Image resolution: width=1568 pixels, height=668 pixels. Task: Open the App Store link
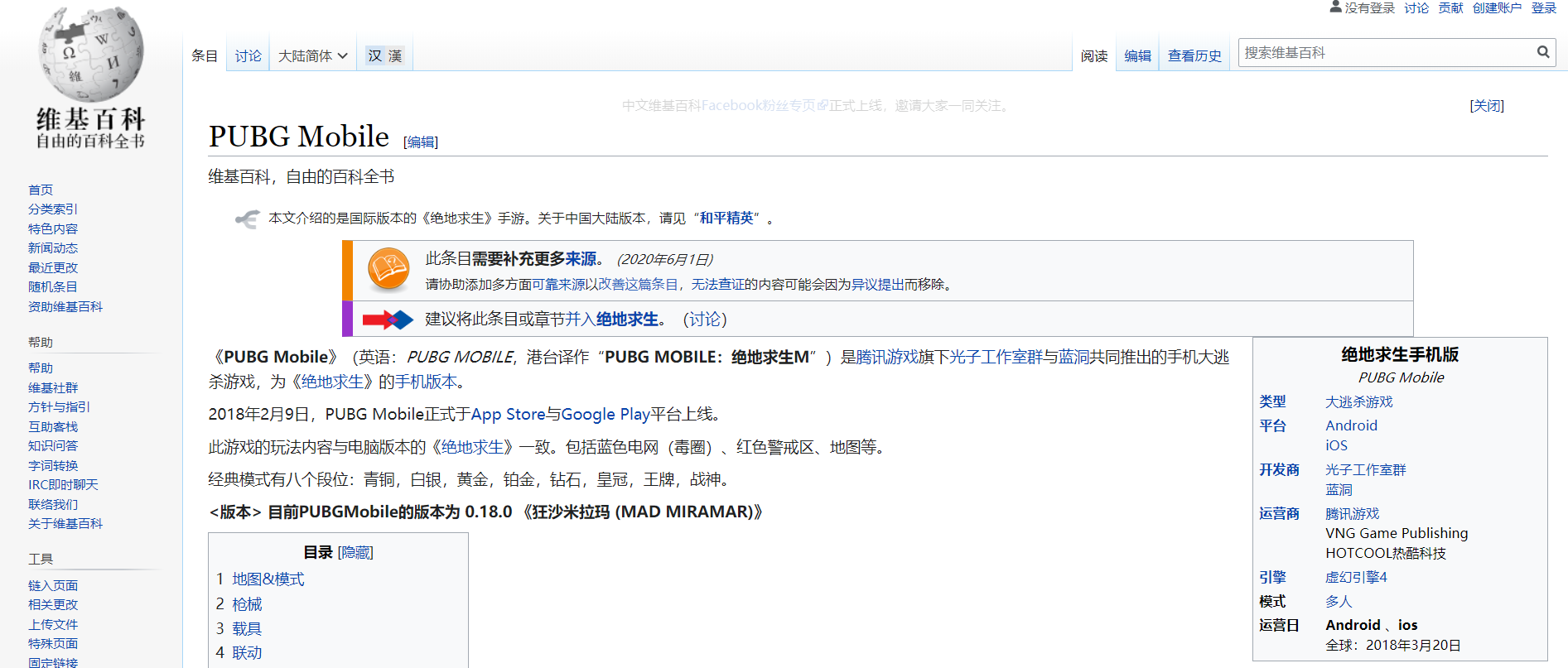point(508,415)
